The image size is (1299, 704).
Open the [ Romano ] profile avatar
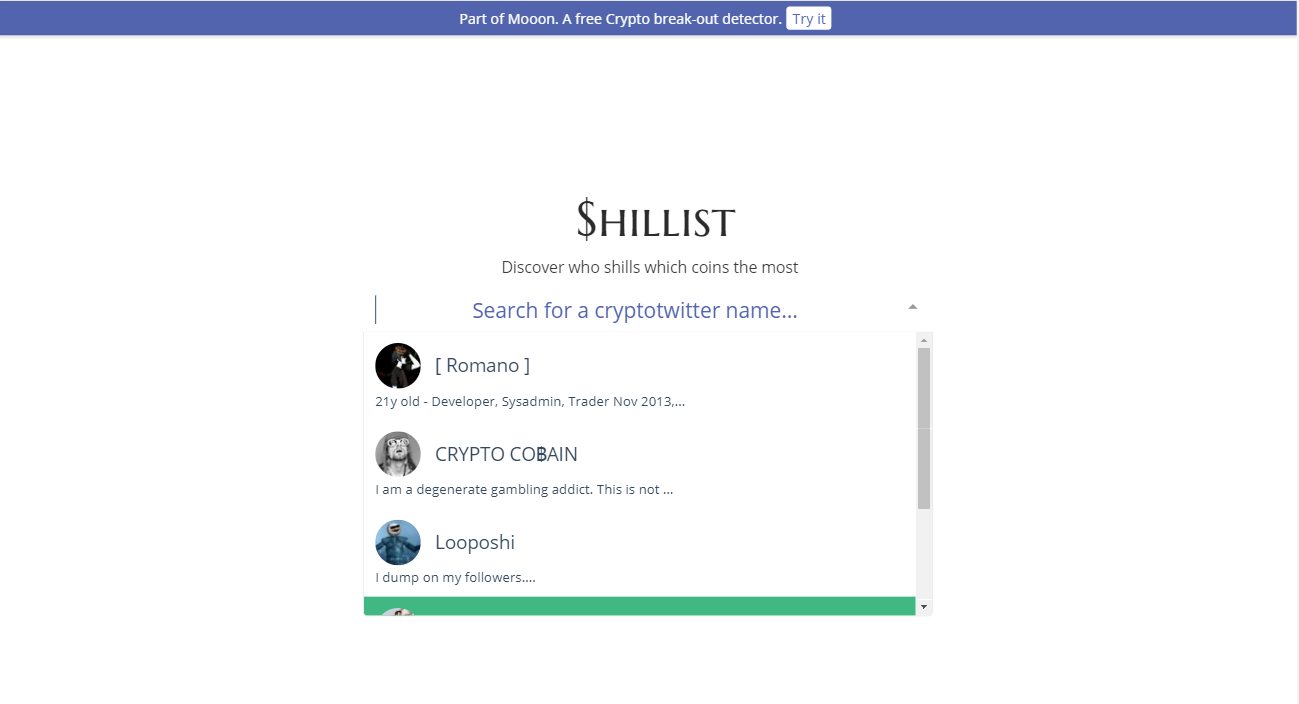[397, 365]
